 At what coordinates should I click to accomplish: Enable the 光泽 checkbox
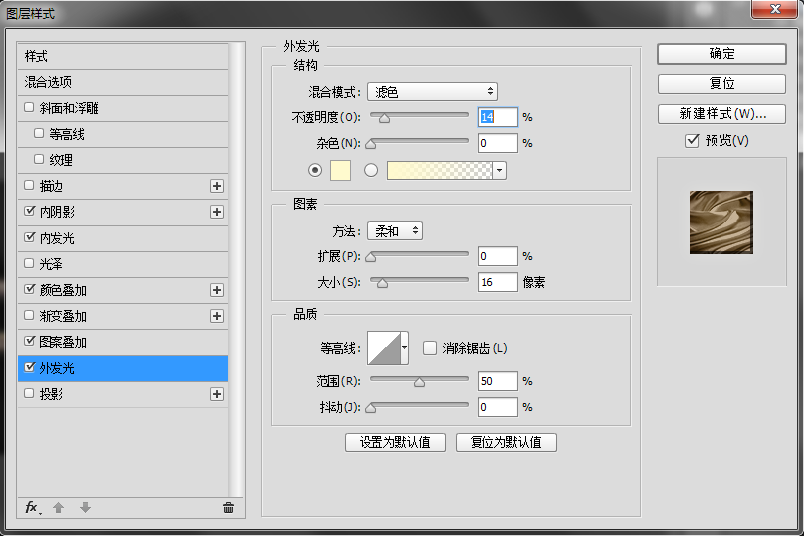[x=29, y=263]
